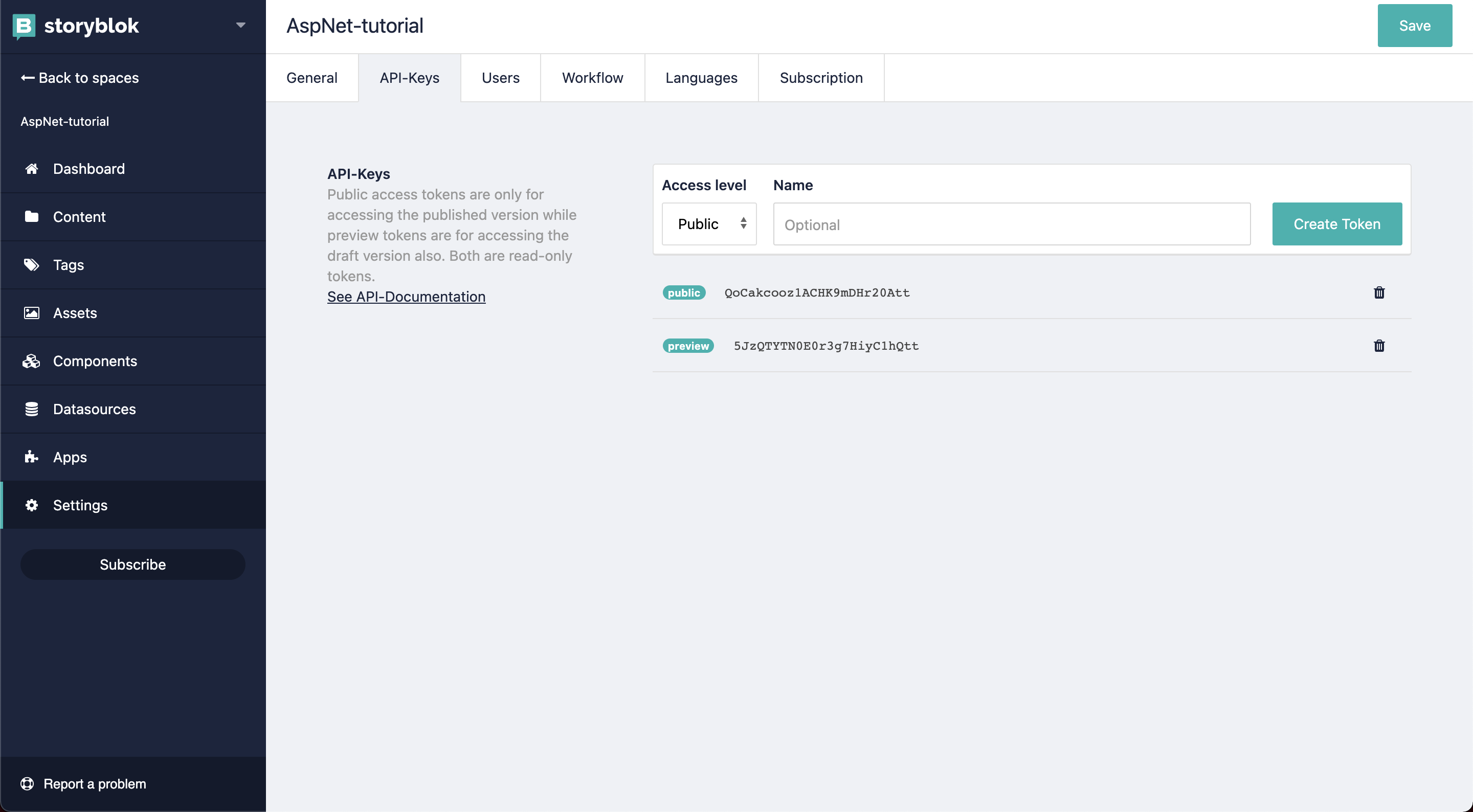Click the Save button

1414,26
